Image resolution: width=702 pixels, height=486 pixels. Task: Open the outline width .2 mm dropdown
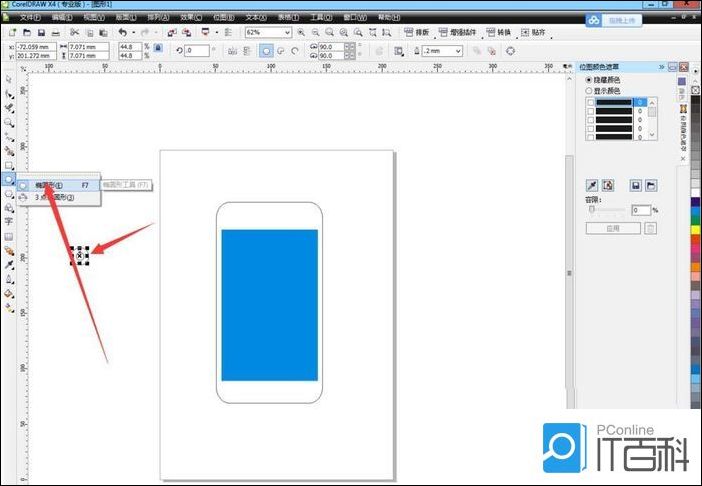click(459, 50)
